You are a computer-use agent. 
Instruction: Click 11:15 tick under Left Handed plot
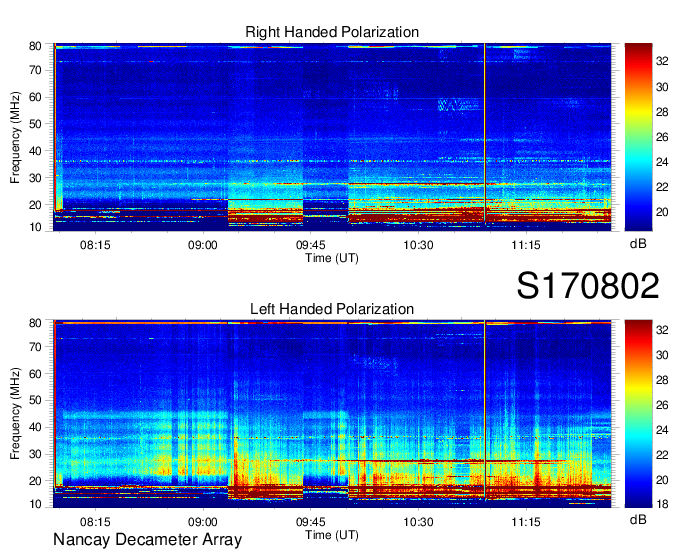(x=526, y=522)
